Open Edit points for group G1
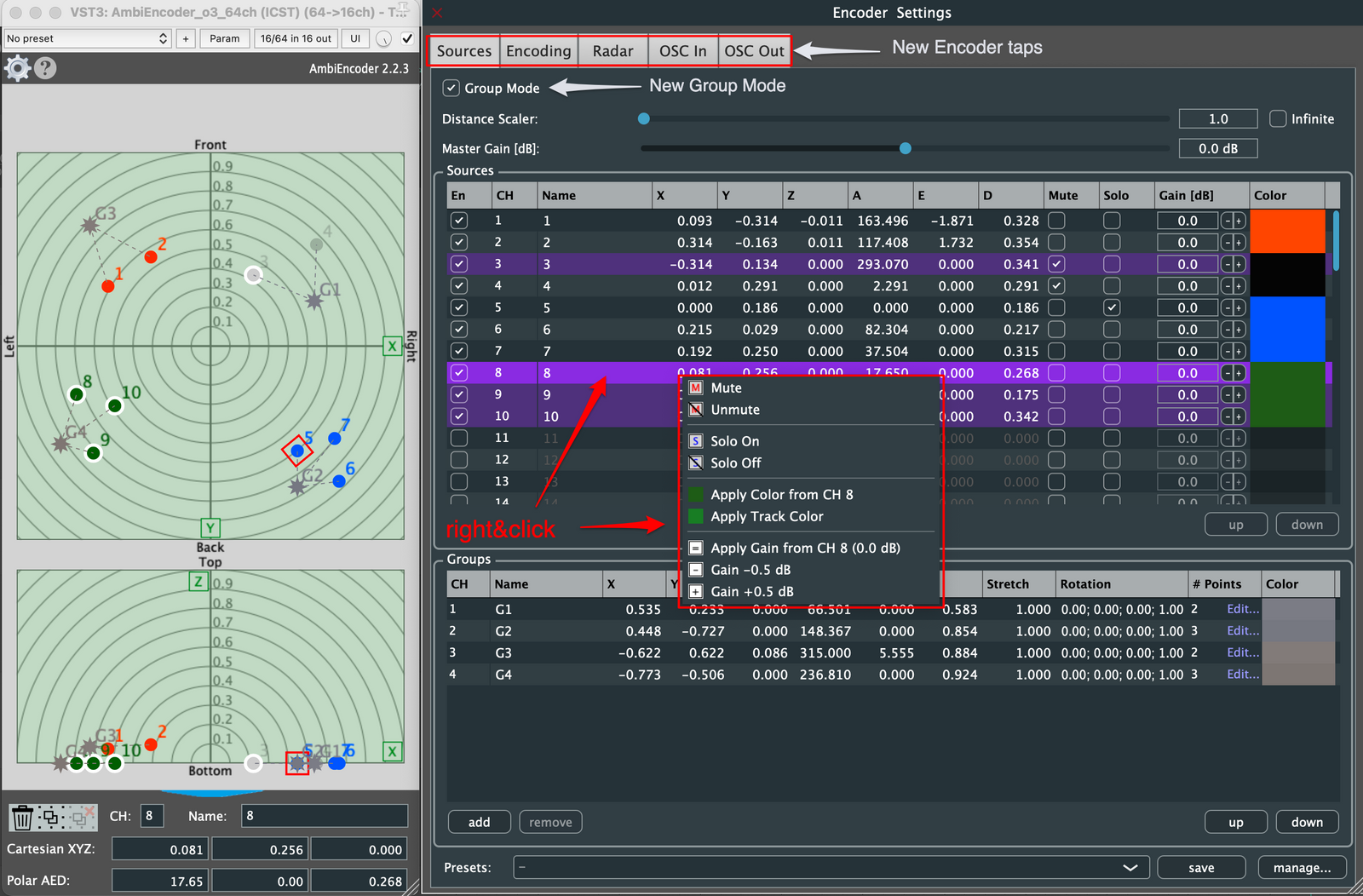Image resolution: width=1363 pixels, height=896 pixels. pos(1242,609)
